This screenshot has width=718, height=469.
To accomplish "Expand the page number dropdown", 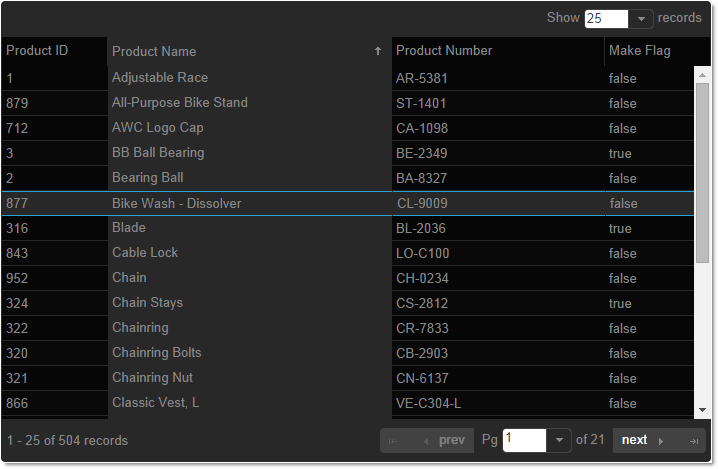I will click(559, 441).
